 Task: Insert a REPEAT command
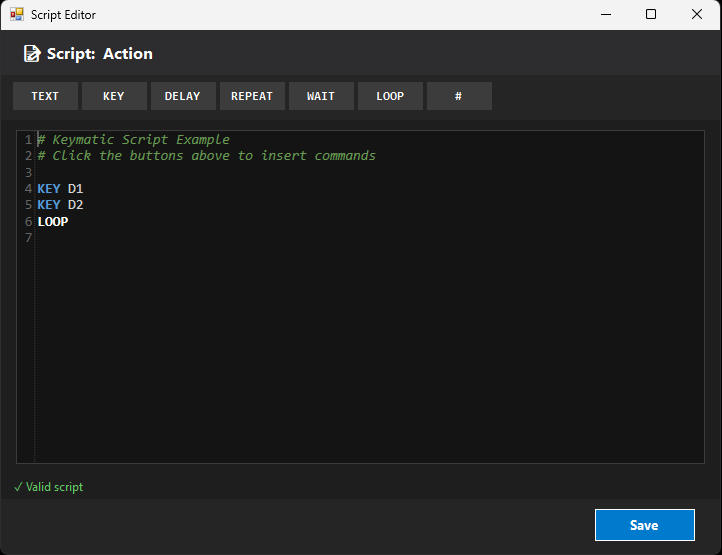(x=252, y=96)
